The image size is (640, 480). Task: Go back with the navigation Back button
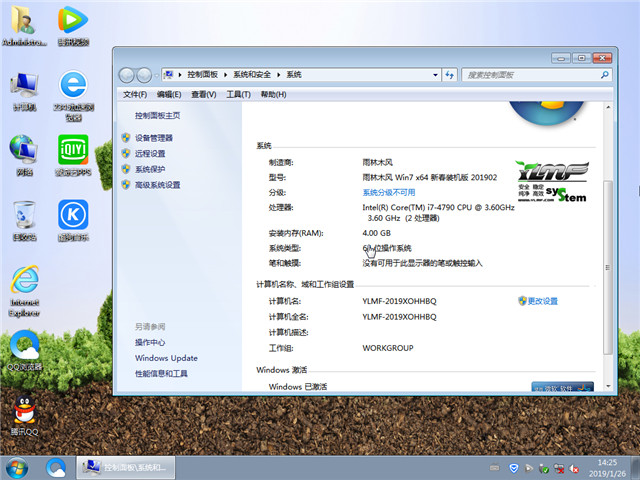[127, 75]
